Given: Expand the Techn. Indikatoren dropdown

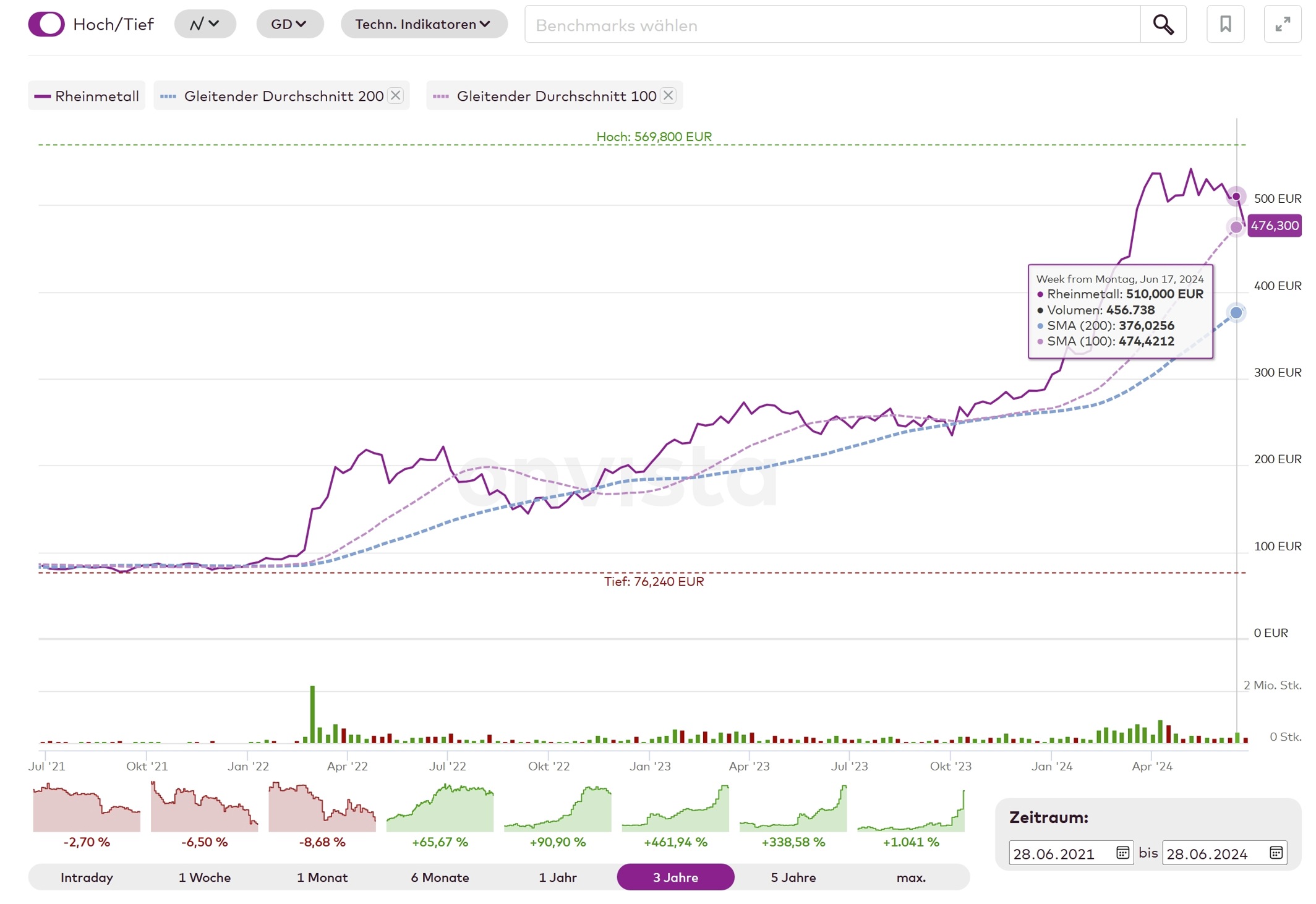Looking at the screenshot, I should click(424, 24).
